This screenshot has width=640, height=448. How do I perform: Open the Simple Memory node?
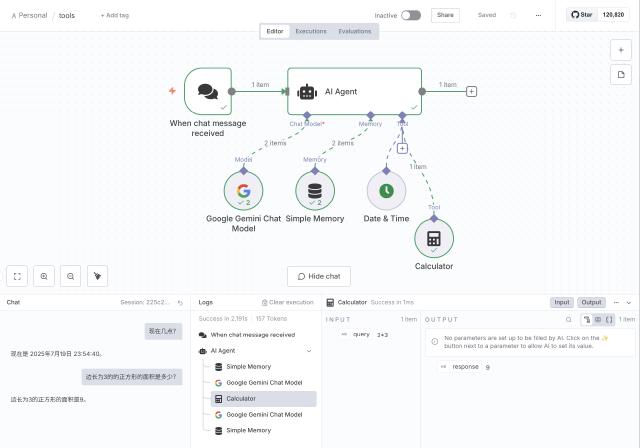(314, 190)
